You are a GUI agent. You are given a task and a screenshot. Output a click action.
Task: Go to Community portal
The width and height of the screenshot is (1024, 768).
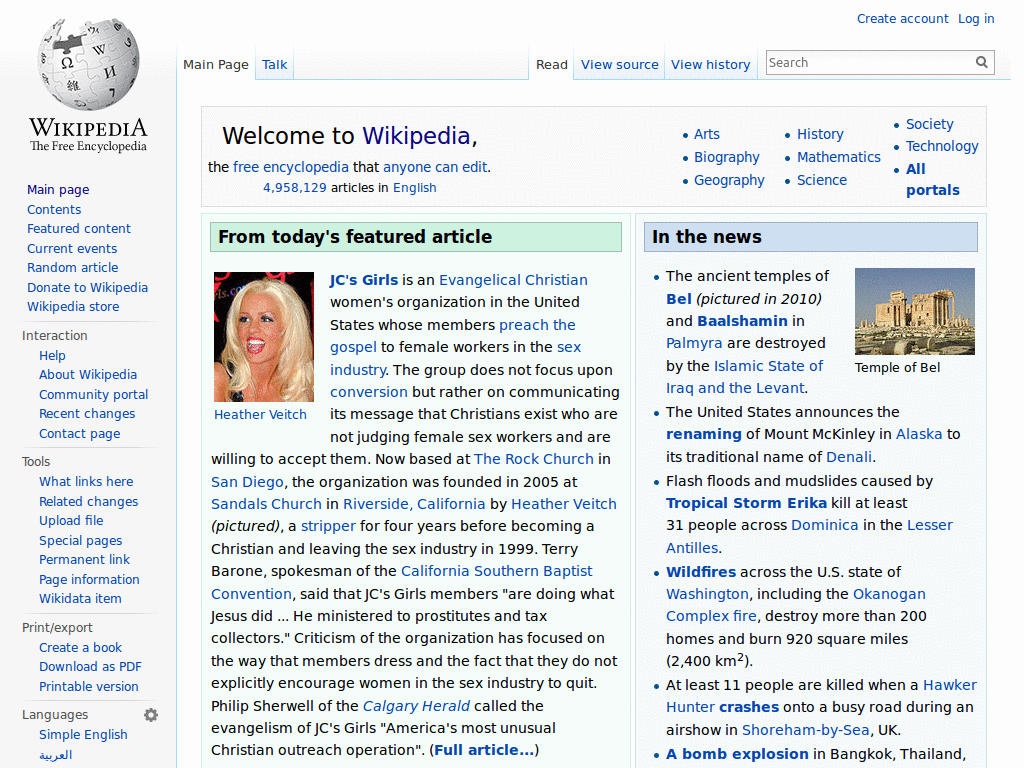click(93, 395)
